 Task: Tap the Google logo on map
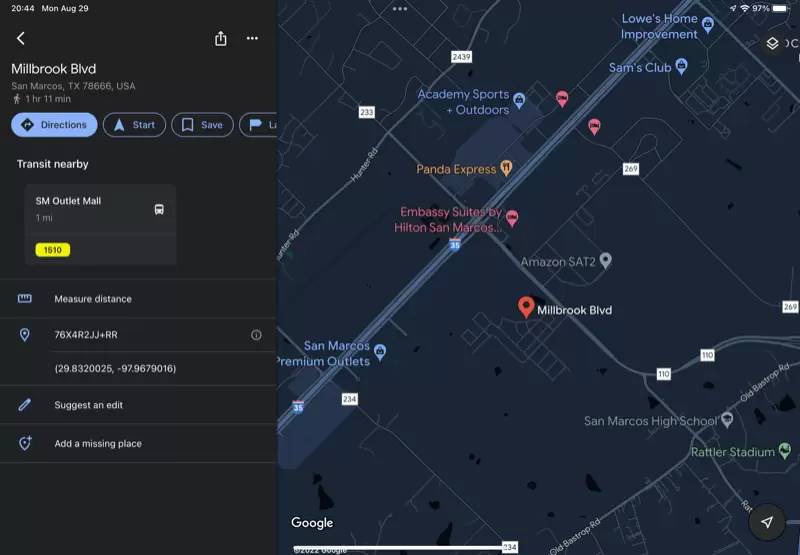coord(312,523)
